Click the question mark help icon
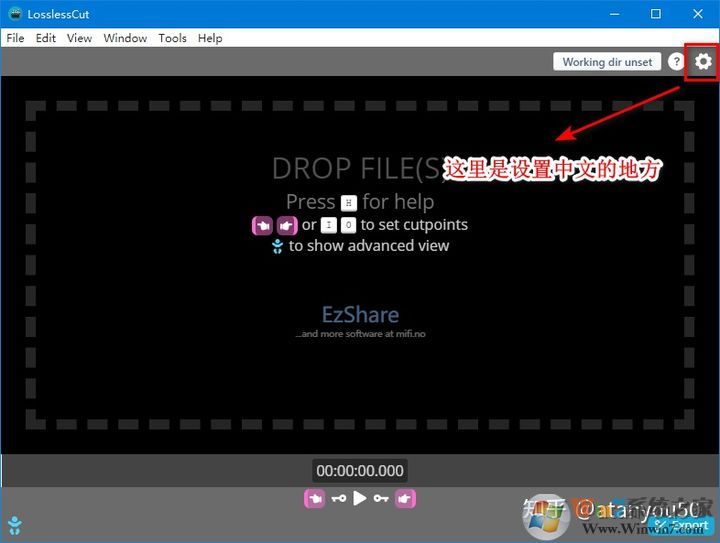 (676, 62)
